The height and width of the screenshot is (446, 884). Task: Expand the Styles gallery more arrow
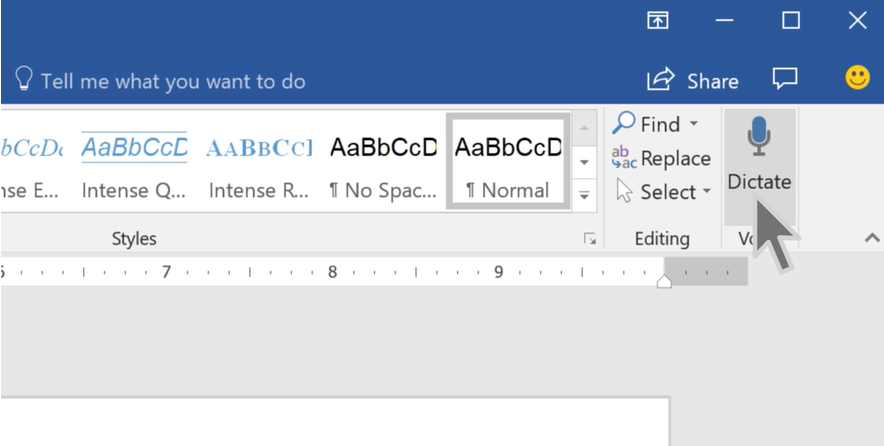[x=585, y=195]
